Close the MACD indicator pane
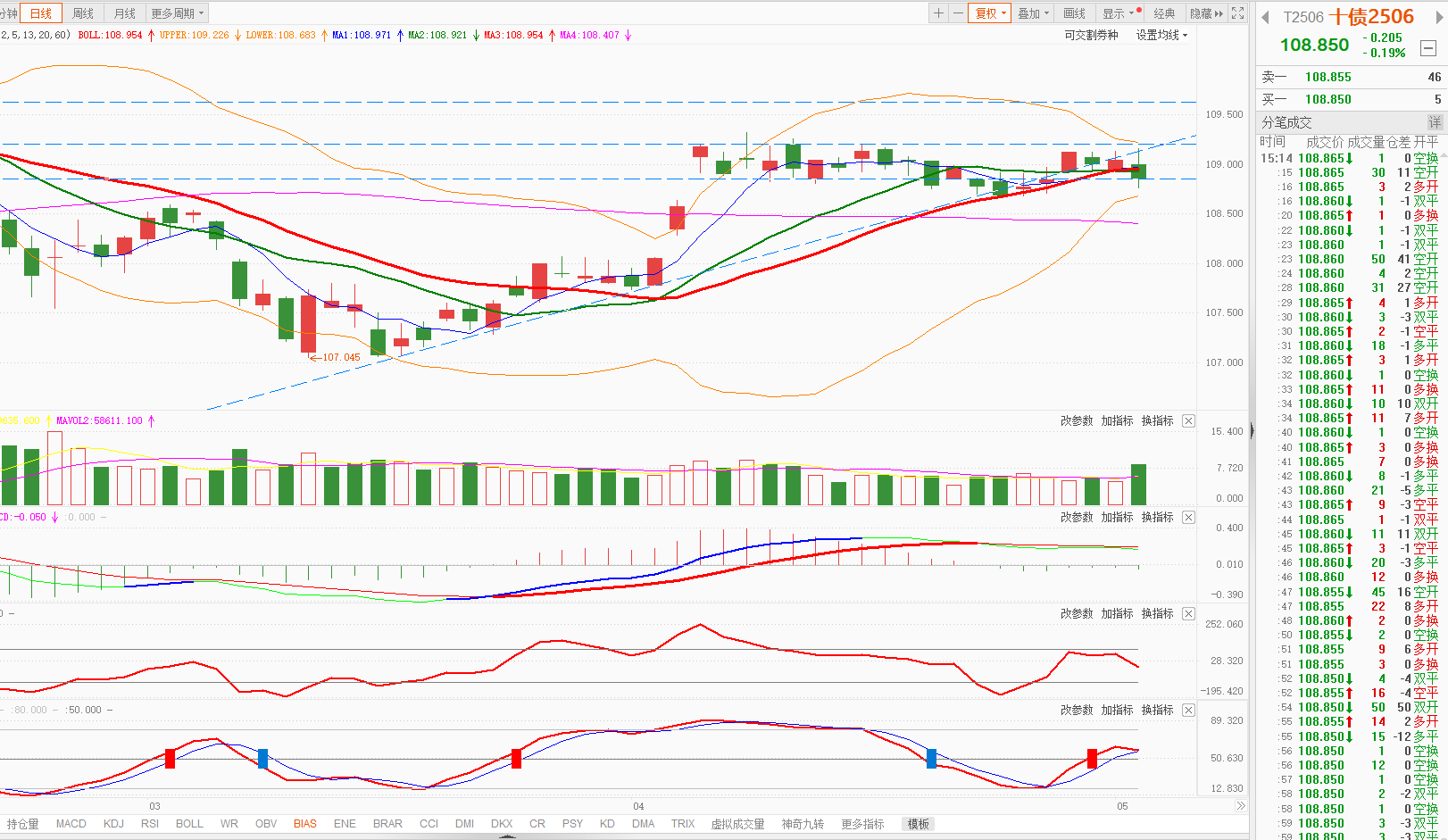 (1188, 517)
